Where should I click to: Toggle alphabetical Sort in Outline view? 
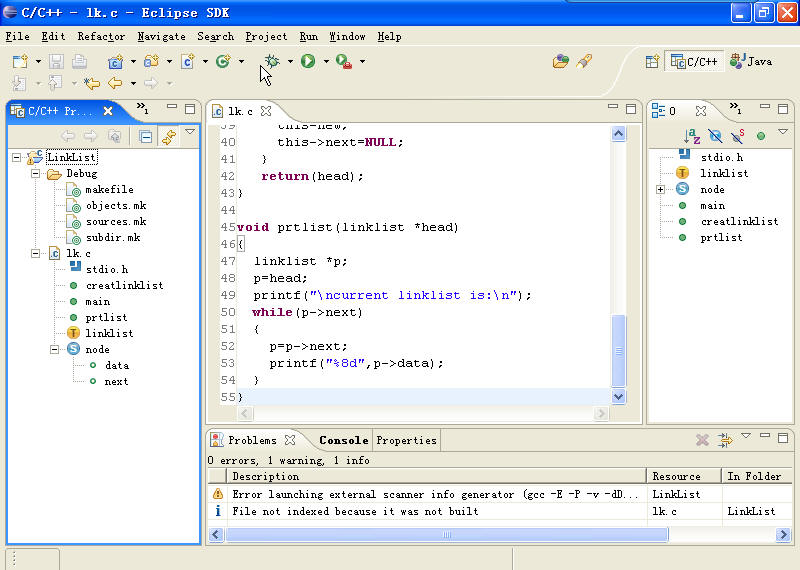(x=692, y=136)
